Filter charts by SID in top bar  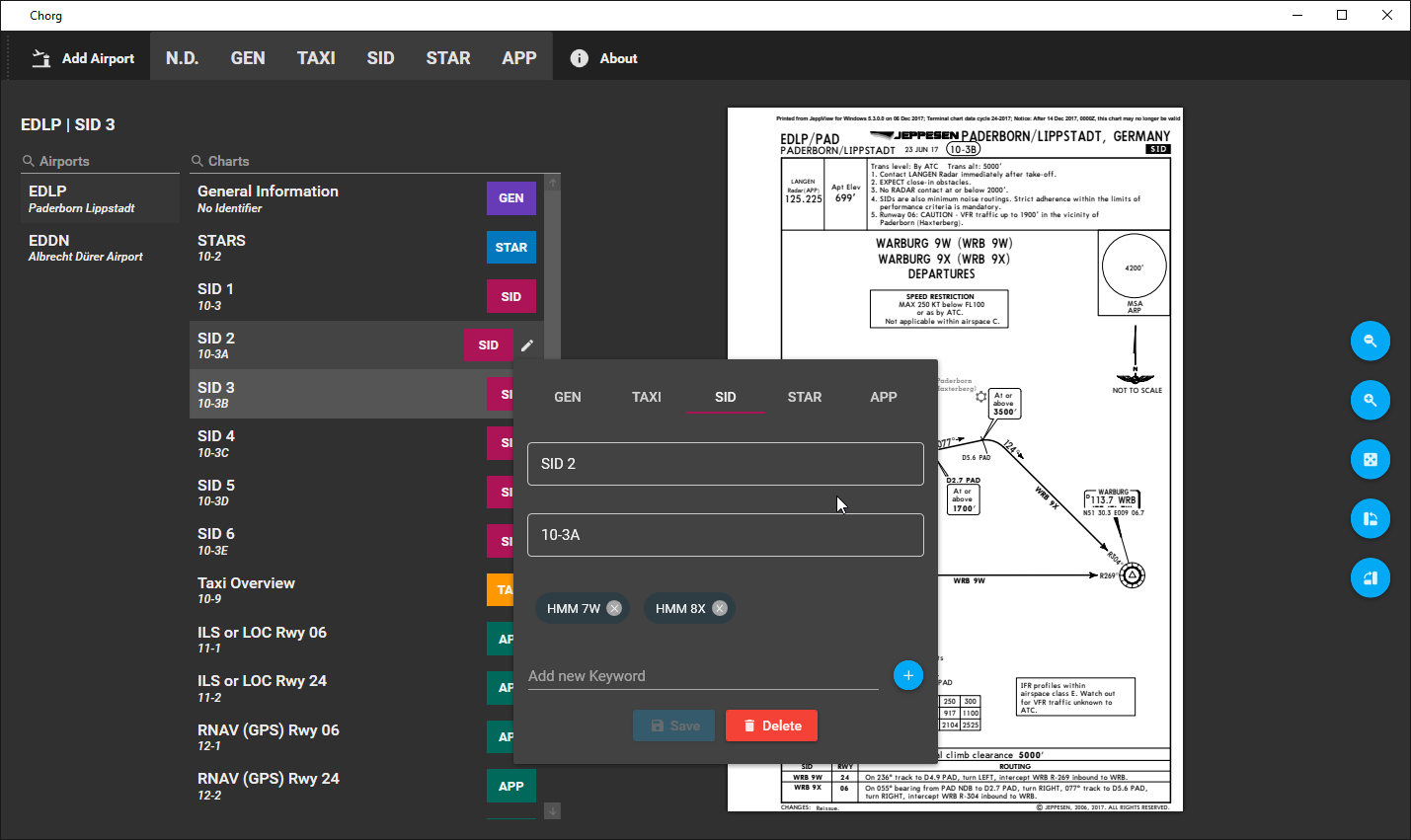click(380, 58)
